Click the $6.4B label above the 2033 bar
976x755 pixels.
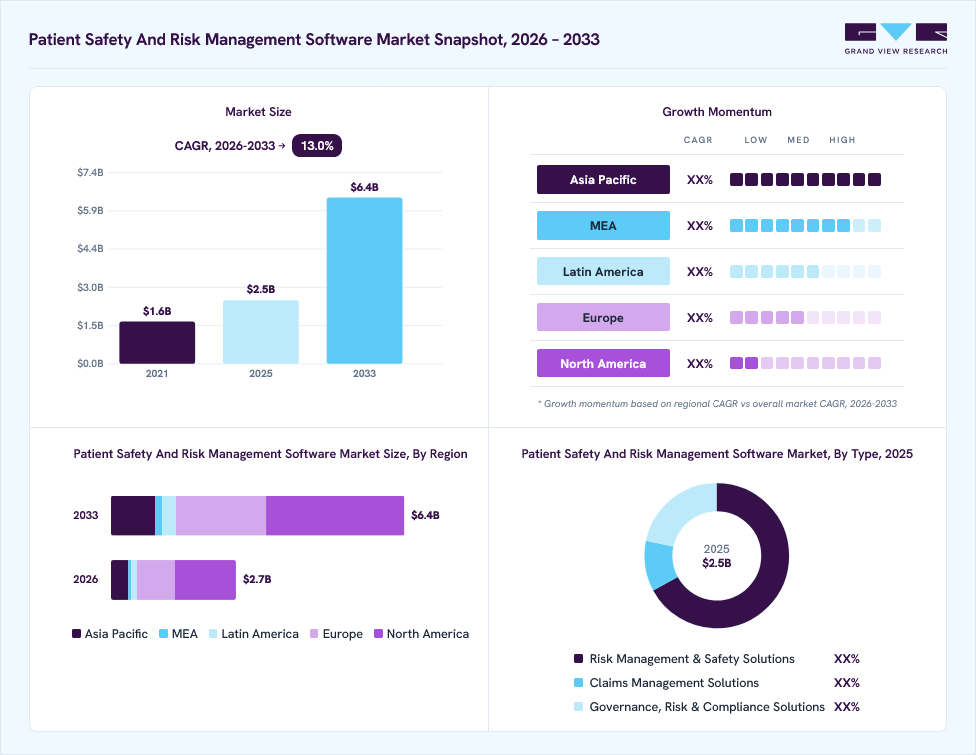[x=364, y=187]
